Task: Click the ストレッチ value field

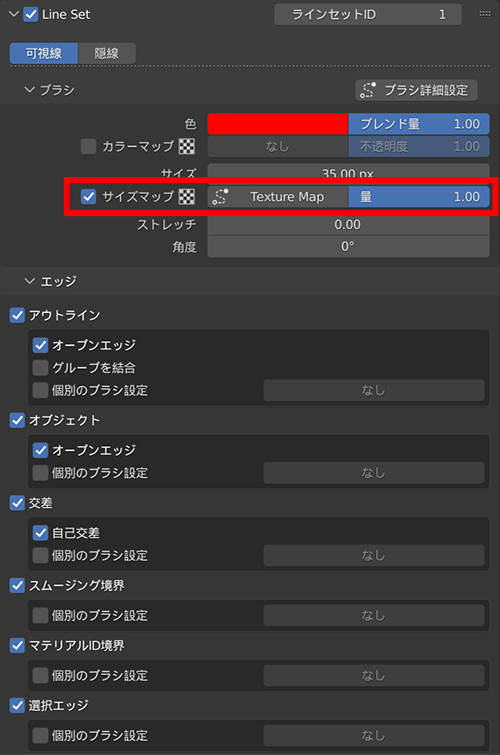Action: (348, 224)
